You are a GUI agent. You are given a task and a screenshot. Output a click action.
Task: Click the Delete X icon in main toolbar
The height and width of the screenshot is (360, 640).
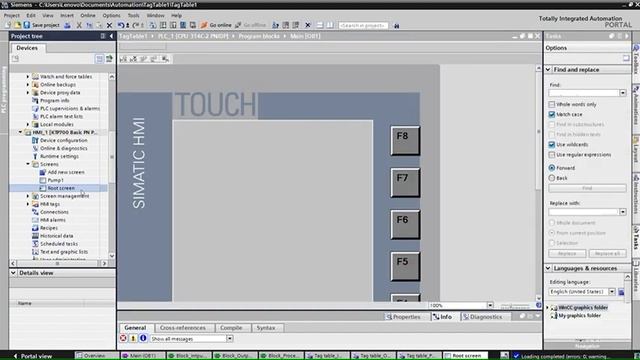[x=109, y=25]
